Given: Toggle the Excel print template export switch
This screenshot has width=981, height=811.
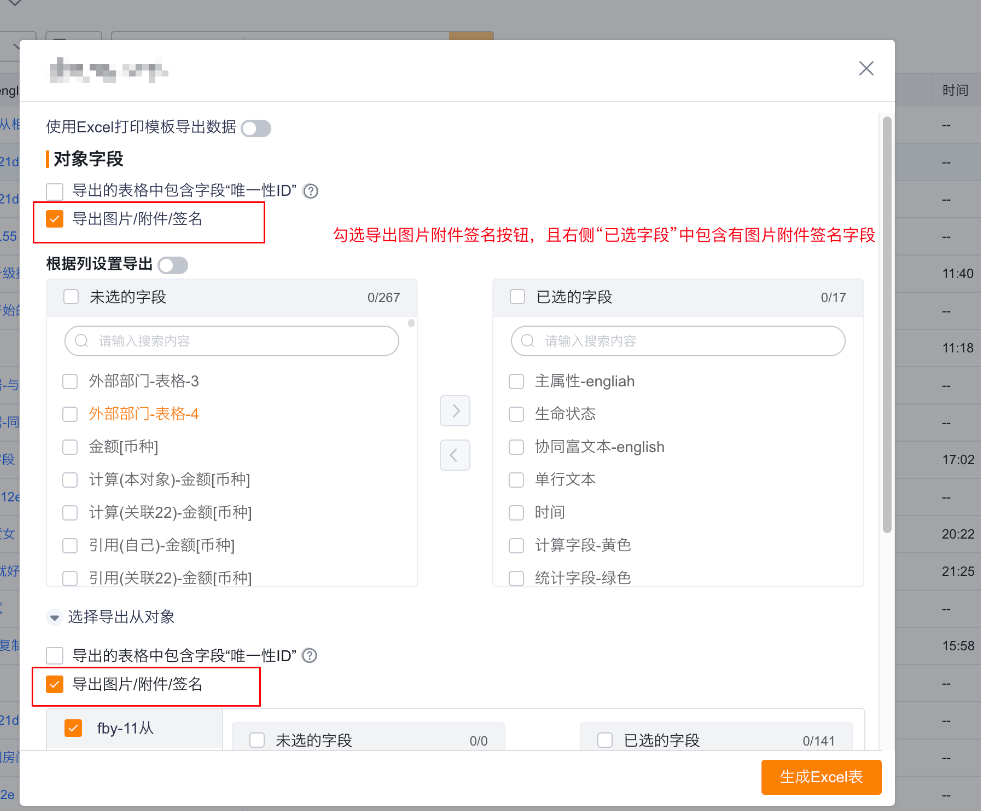Looking at the screenshot, I should pyautogui.click(x=256, y=128).
